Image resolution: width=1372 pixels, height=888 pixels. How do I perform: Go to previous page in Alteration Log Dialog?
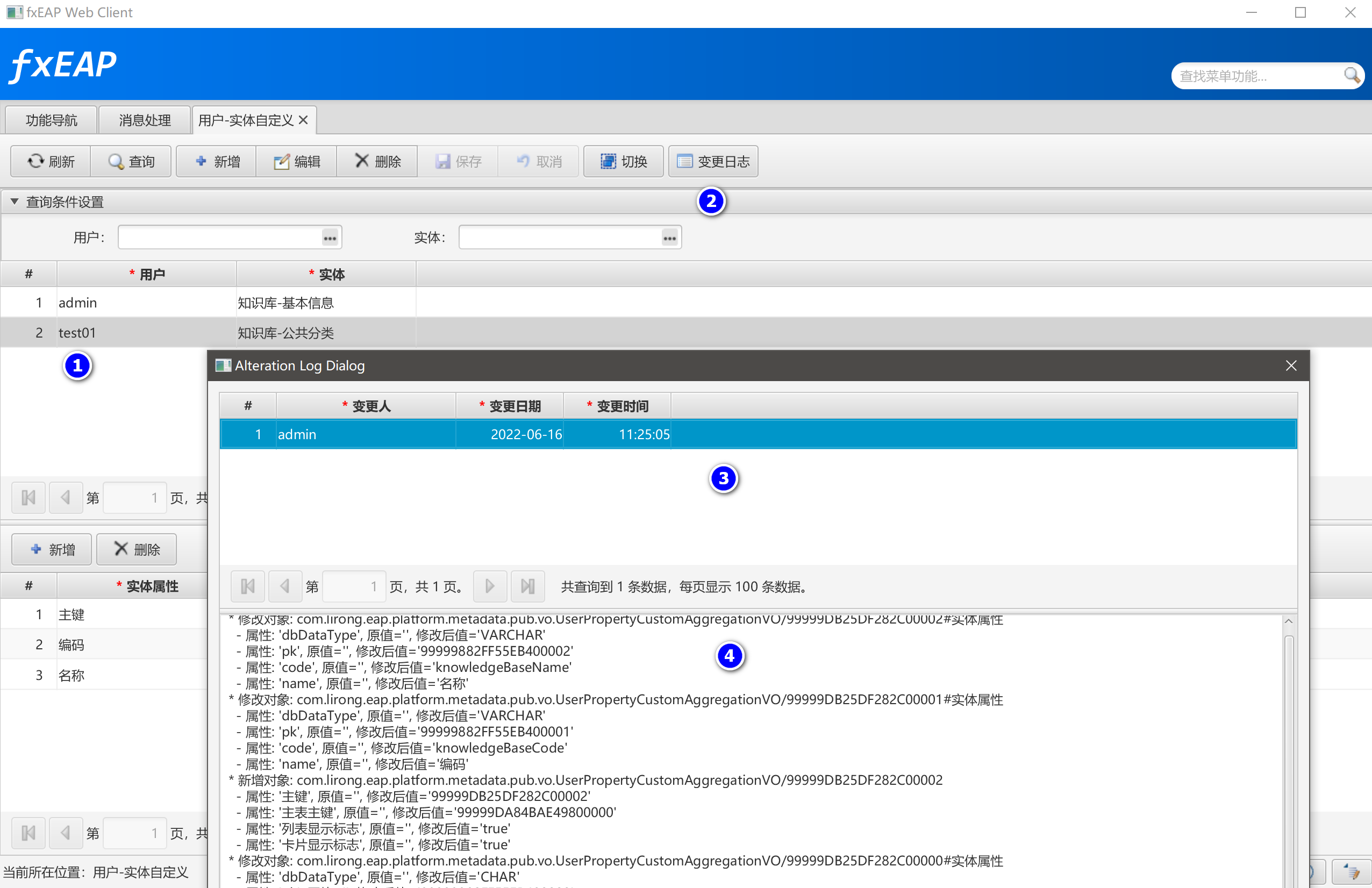285,586
